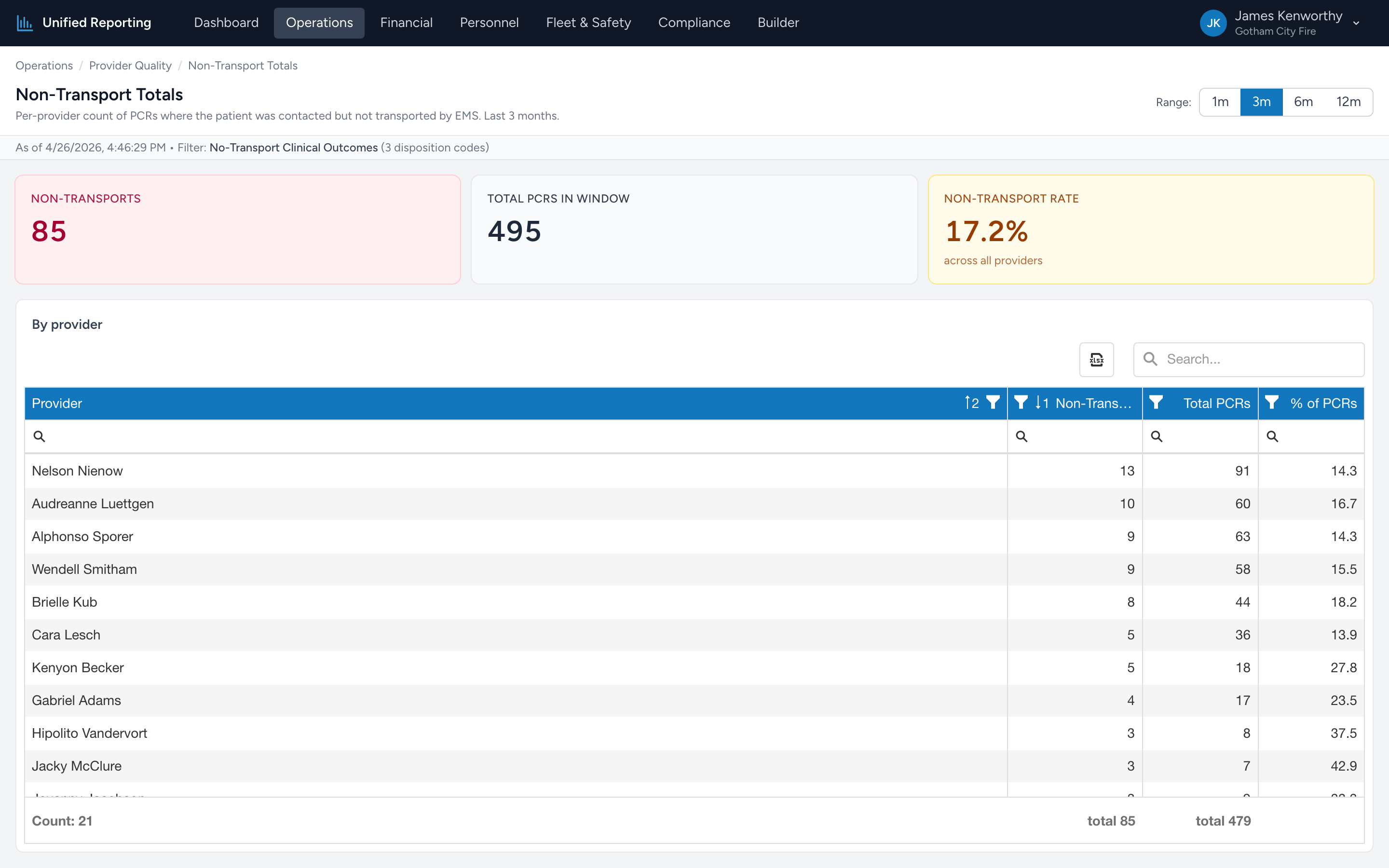
Task: Click the ascending sort indicator on Provider column
Action: click(972, 403)
